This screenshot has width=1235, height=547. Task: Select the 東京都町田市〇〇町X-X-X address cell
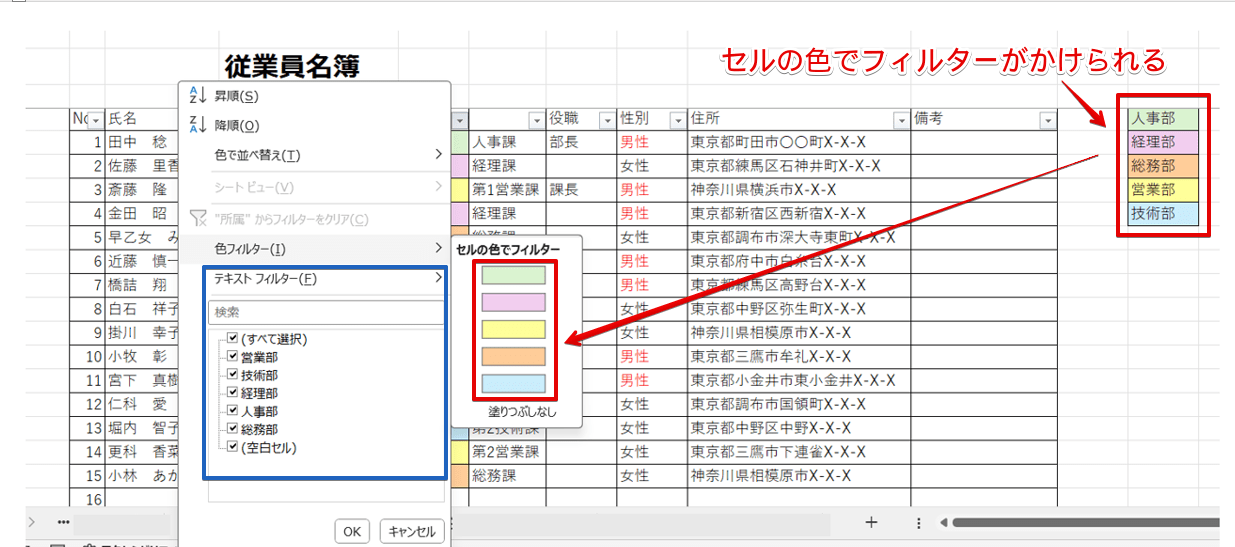click(799, 142)
